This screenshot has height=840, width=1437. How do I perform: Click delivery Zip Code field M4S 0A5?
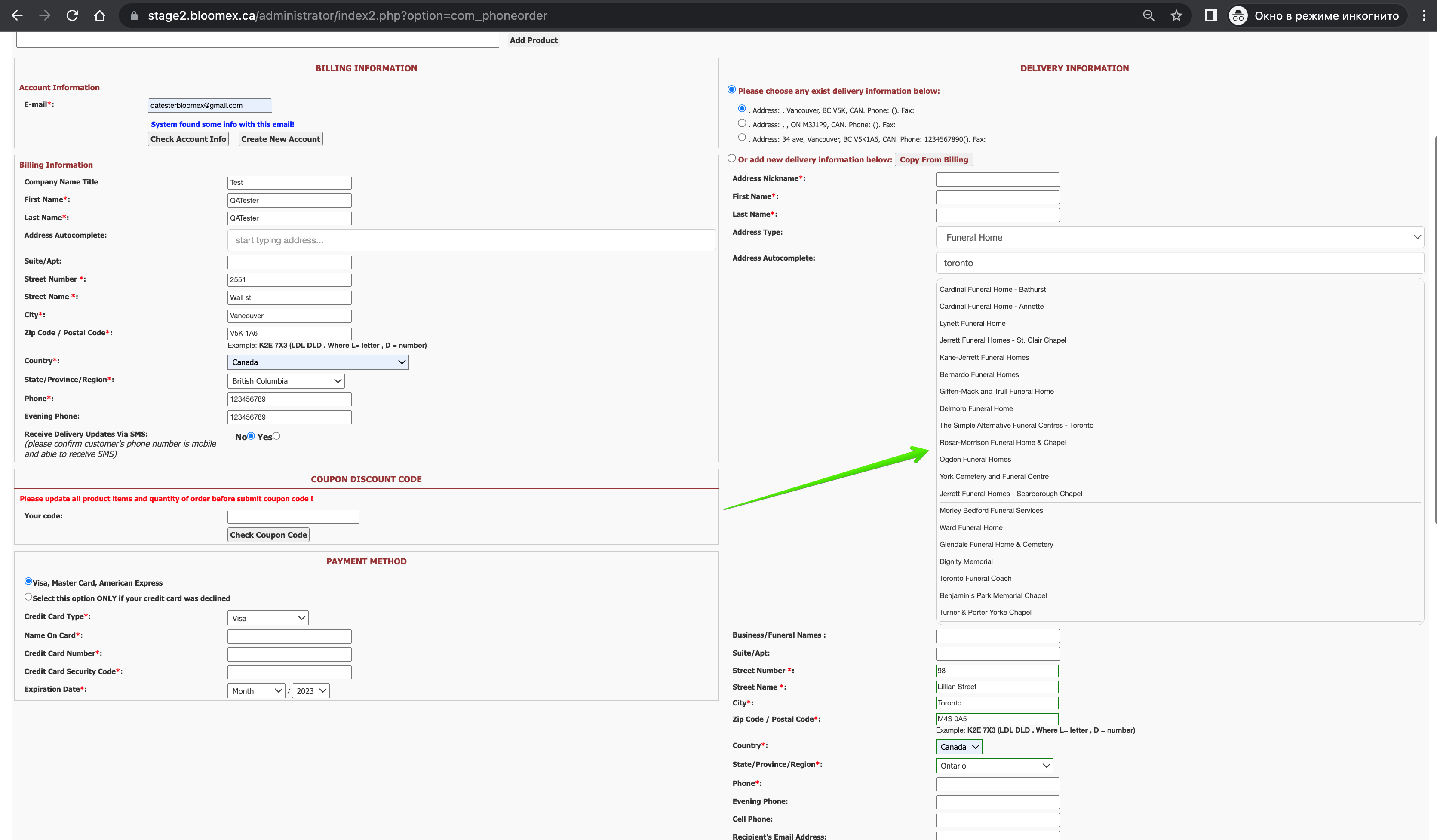[998, 719]
